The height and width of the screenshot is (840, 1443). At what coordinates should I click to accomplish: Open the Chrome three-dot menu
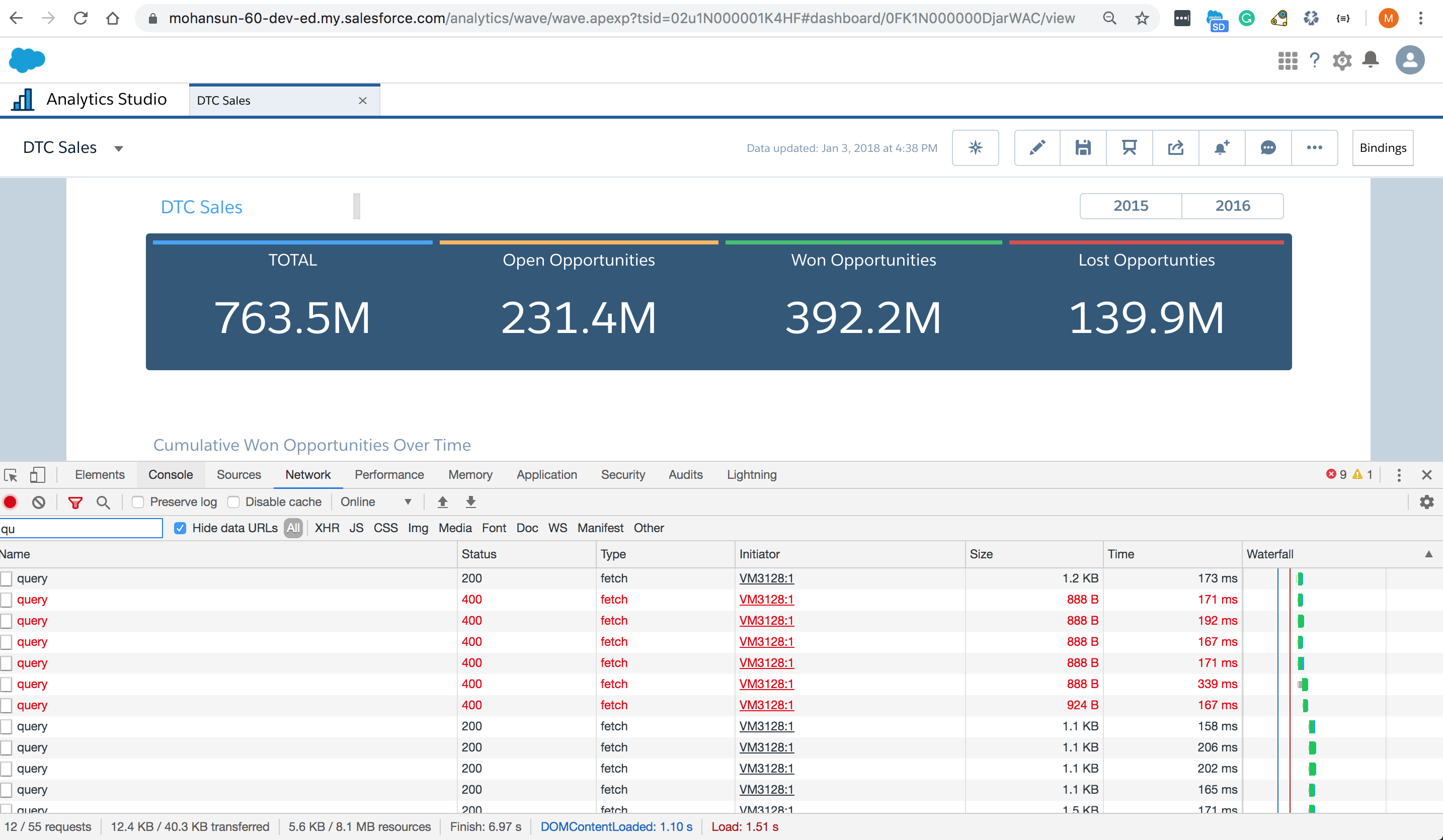coord(1421,18)
